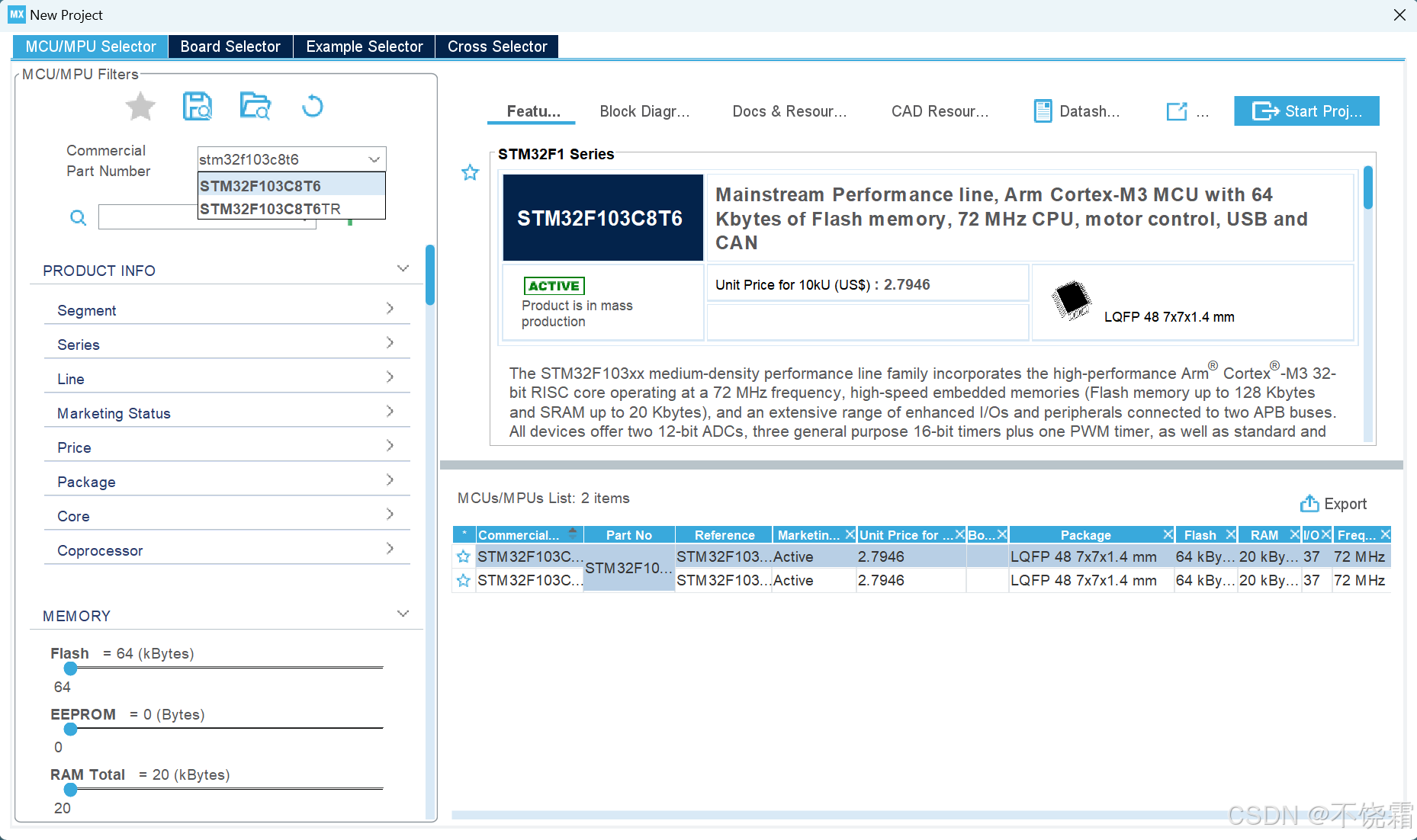Screen dimensions: 1417x840
Task: Click the Part No column header
Action: [x=629, y=534]
